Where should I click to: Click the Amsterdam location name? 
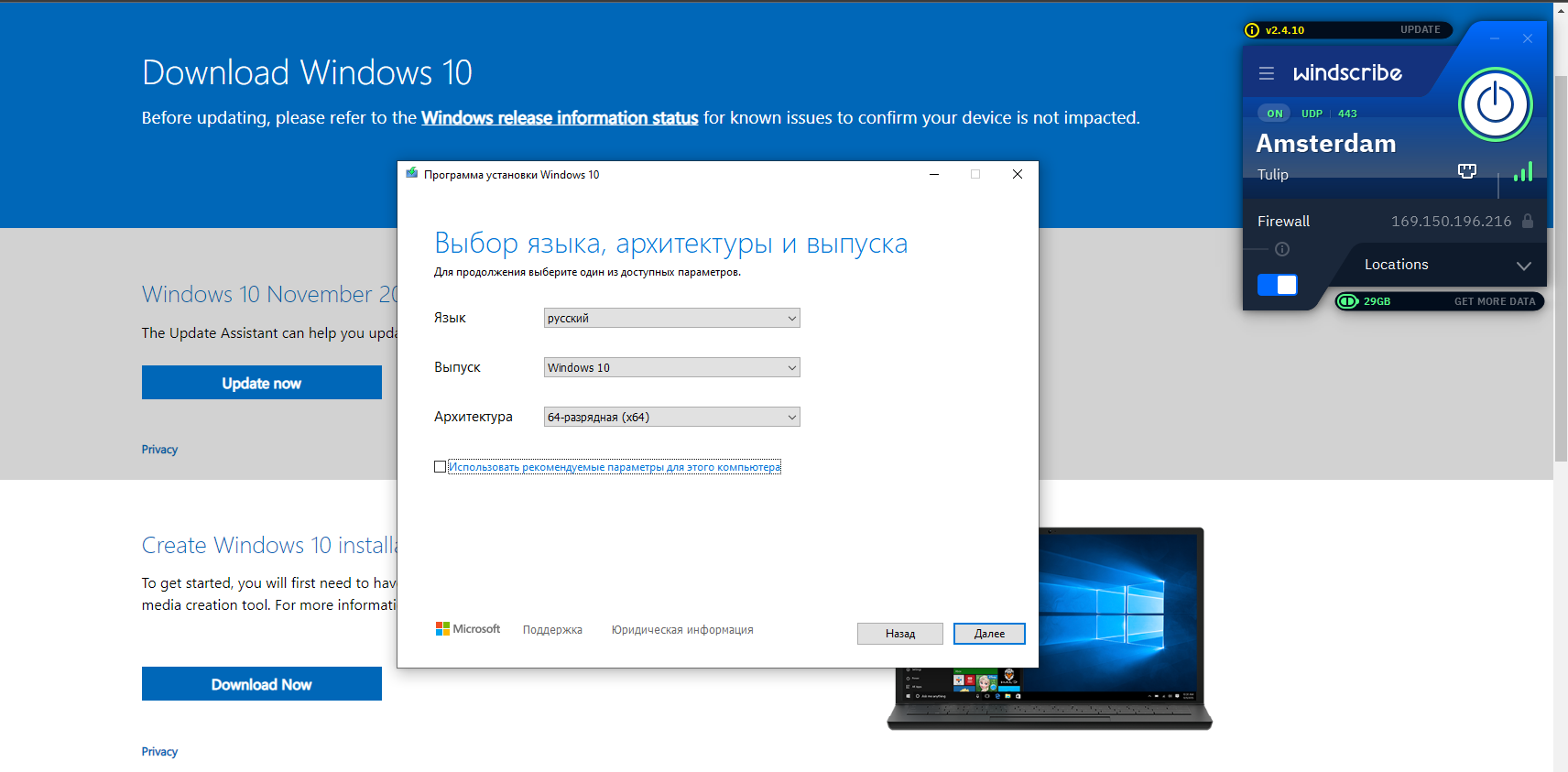[1326, 144]
